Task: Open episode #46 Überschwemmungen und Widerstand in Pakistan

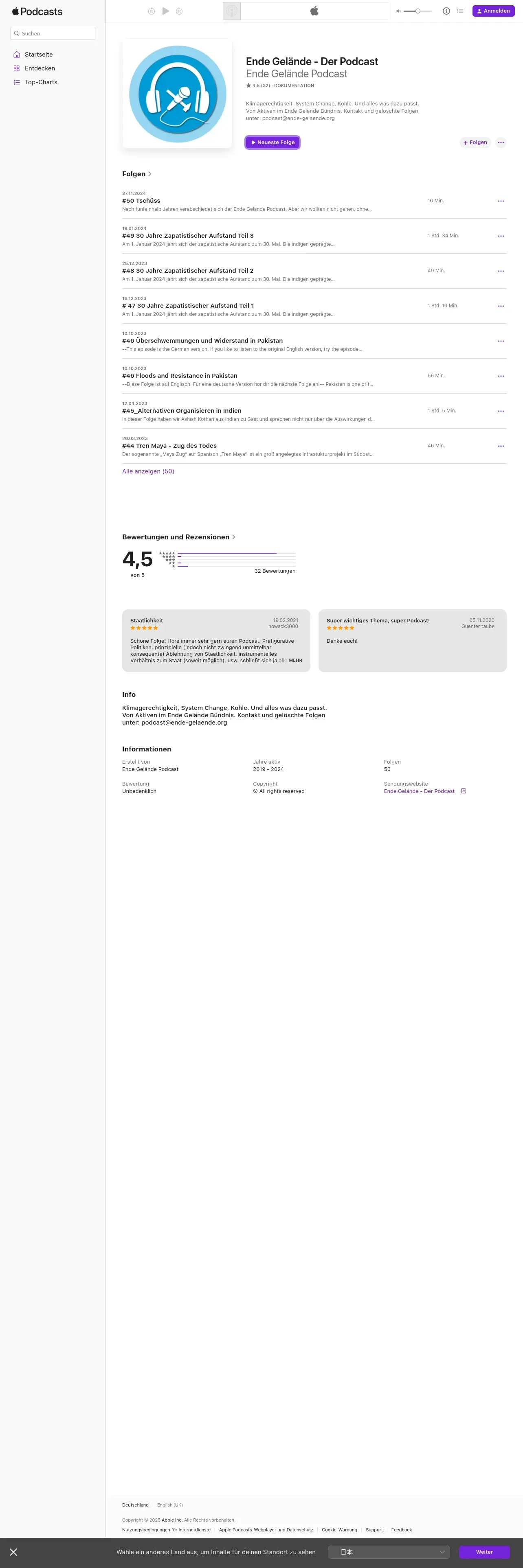Action: pos(202,341)
